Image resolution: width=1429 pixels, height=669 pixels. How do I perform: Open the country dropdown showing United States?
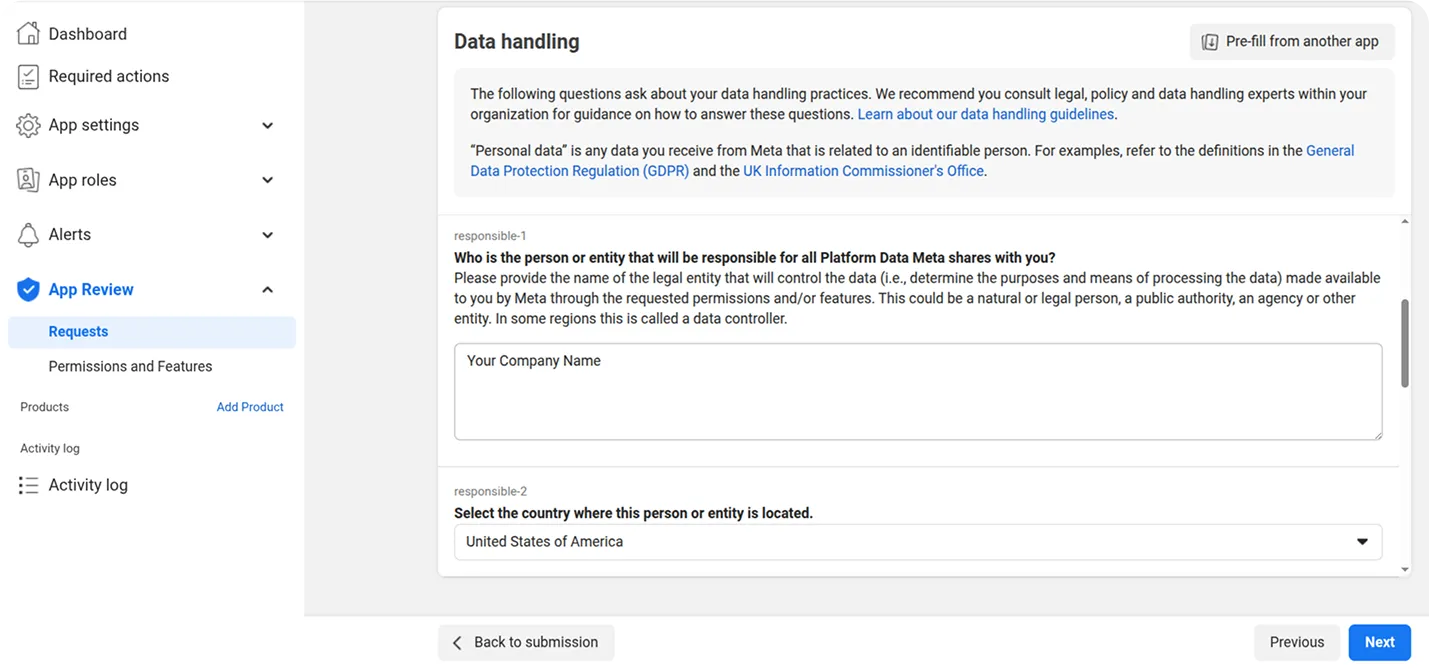[x=918, y=541]
